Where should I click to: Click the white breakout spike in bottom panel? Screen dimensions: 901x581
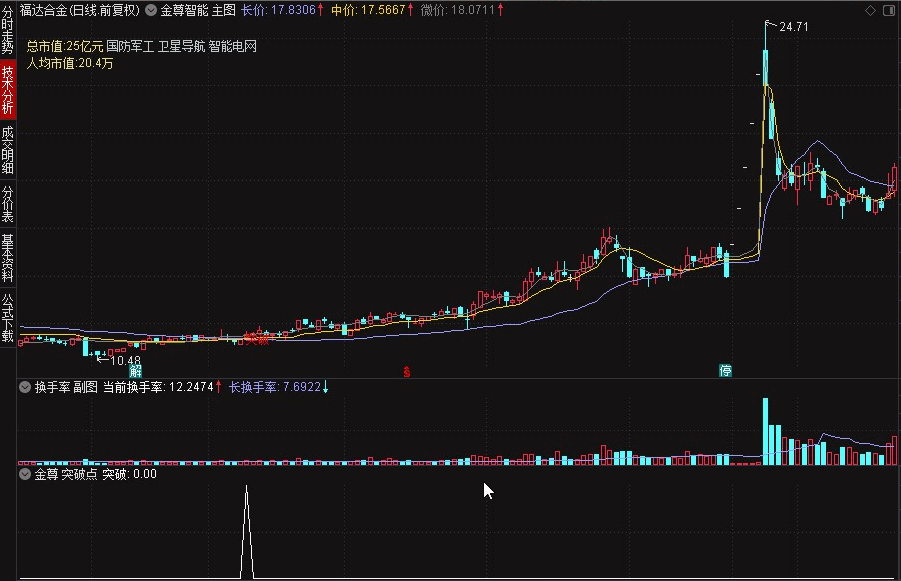click(x=247, y=532)
